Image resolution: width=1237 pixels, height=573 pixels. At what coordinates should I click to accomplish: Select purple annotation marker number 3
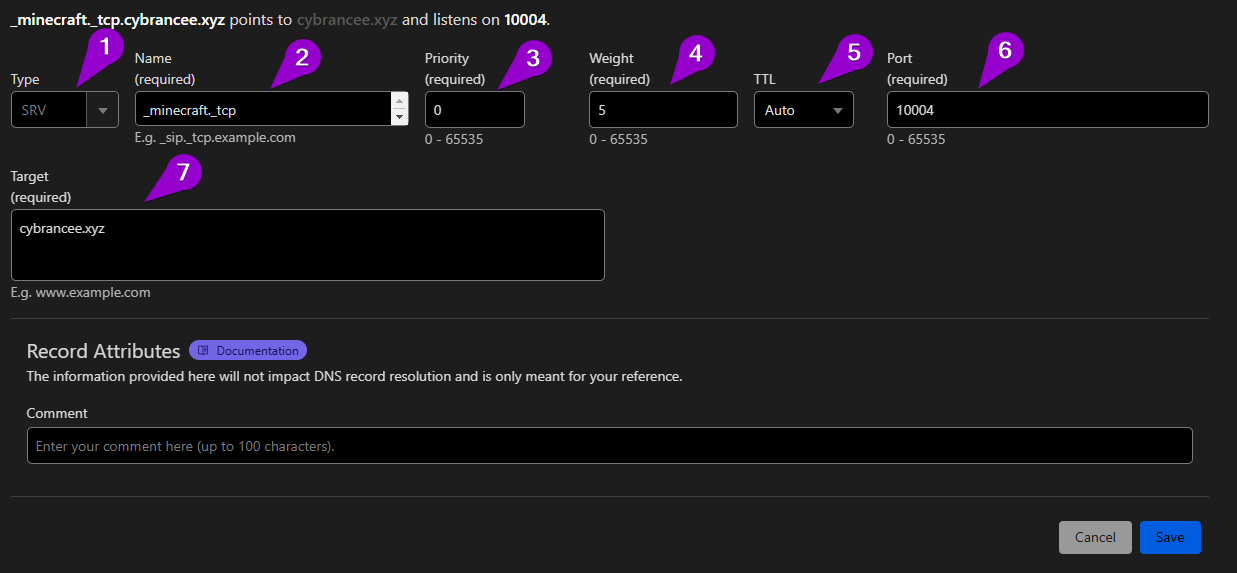click(x=533, y=58)
